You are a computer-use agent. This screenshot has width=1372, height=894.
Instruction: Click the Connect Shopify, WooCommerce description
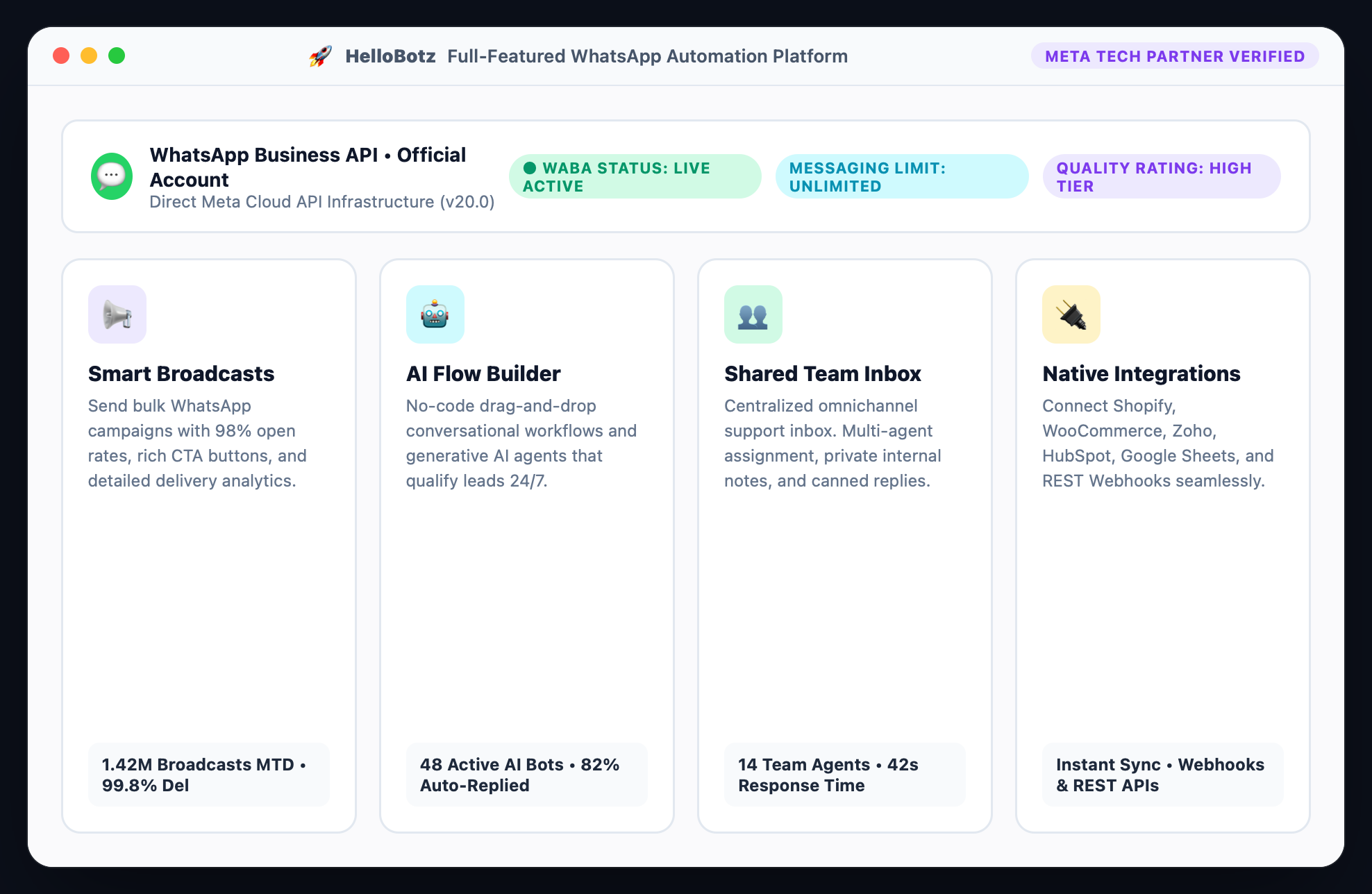pyautogui.click(x=1158, y=443)
